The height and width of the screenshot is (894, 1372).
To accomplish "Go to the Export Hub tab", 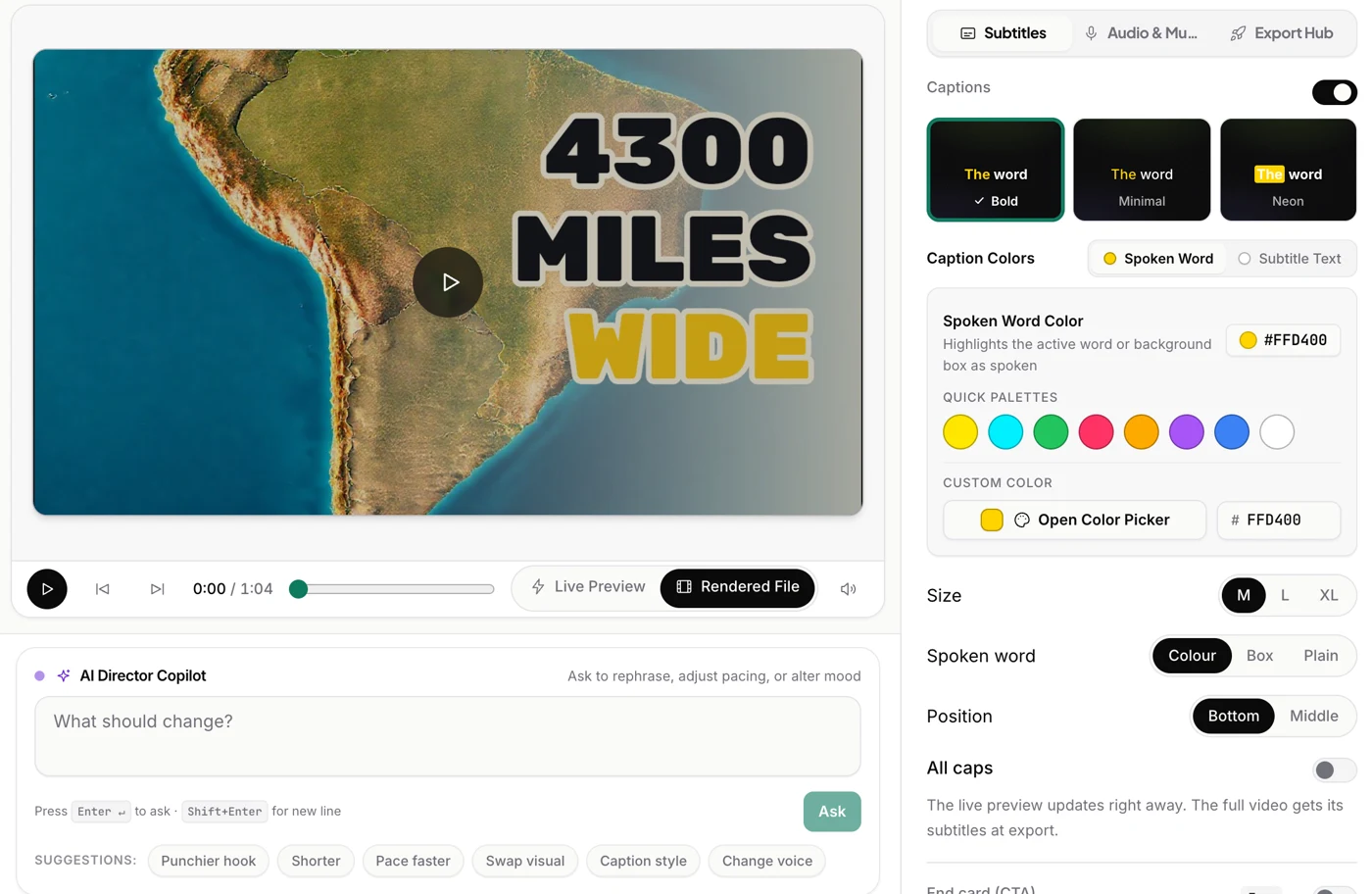I will 1282,33.
